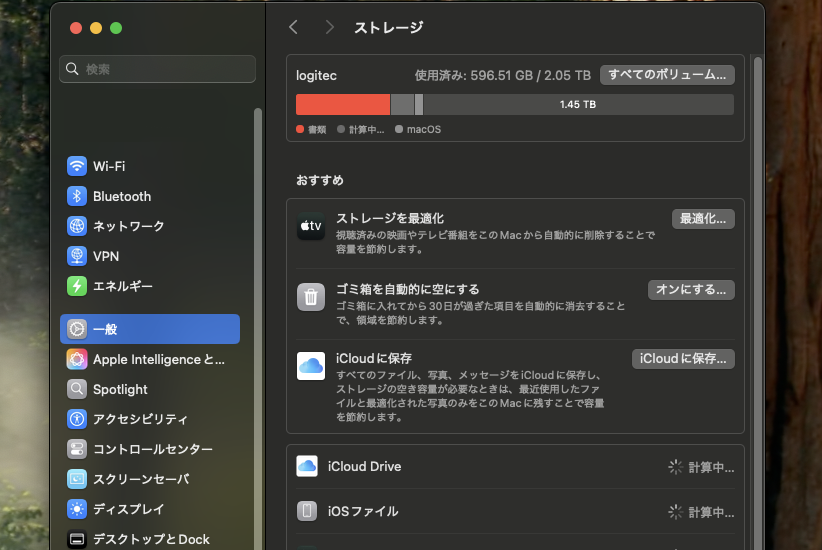822x550 pixels.
Task: Open スクリーンセーバ icon in sidebar
Action: pos(77,479)
